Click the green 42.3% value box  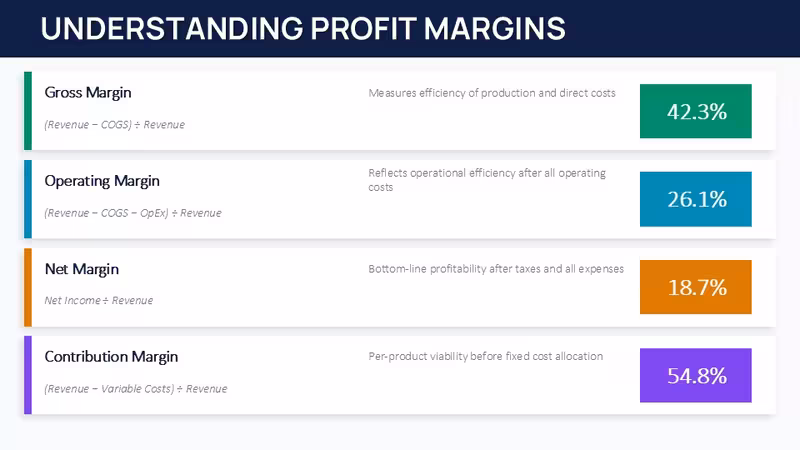[x=695, y=111]
